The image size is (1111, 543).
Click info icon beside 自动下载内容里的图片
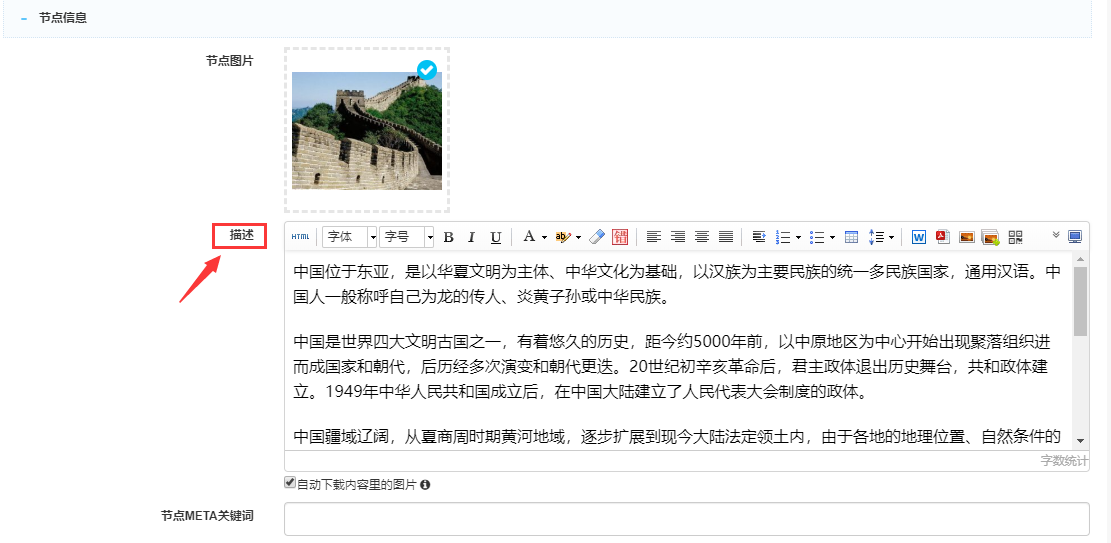pyautogui.click(x=425, y=485)
